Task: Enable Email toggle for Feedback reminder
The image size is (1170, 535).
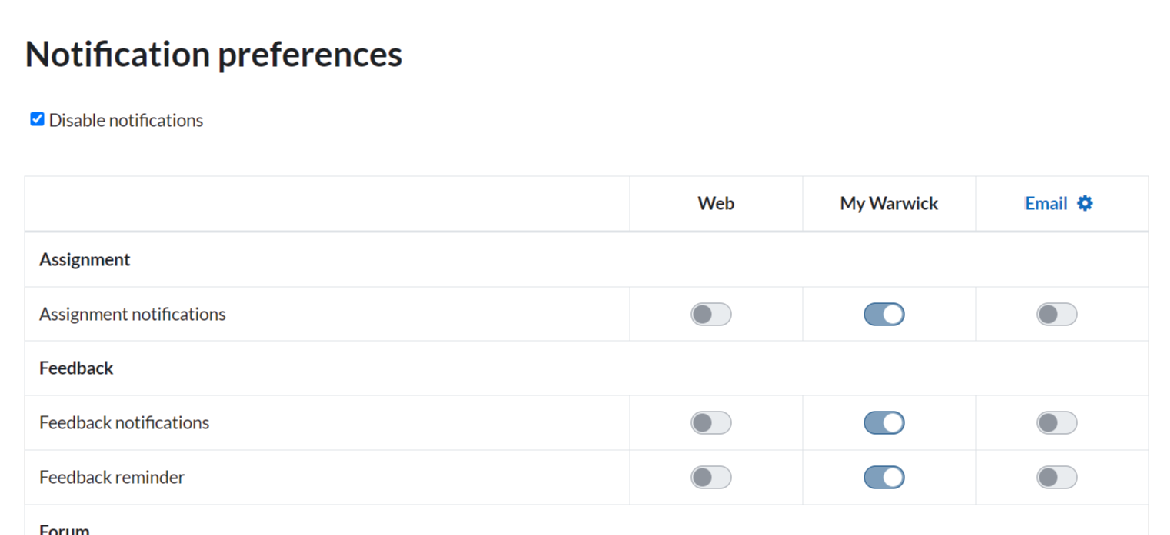Action: (x=1057, y=478)
